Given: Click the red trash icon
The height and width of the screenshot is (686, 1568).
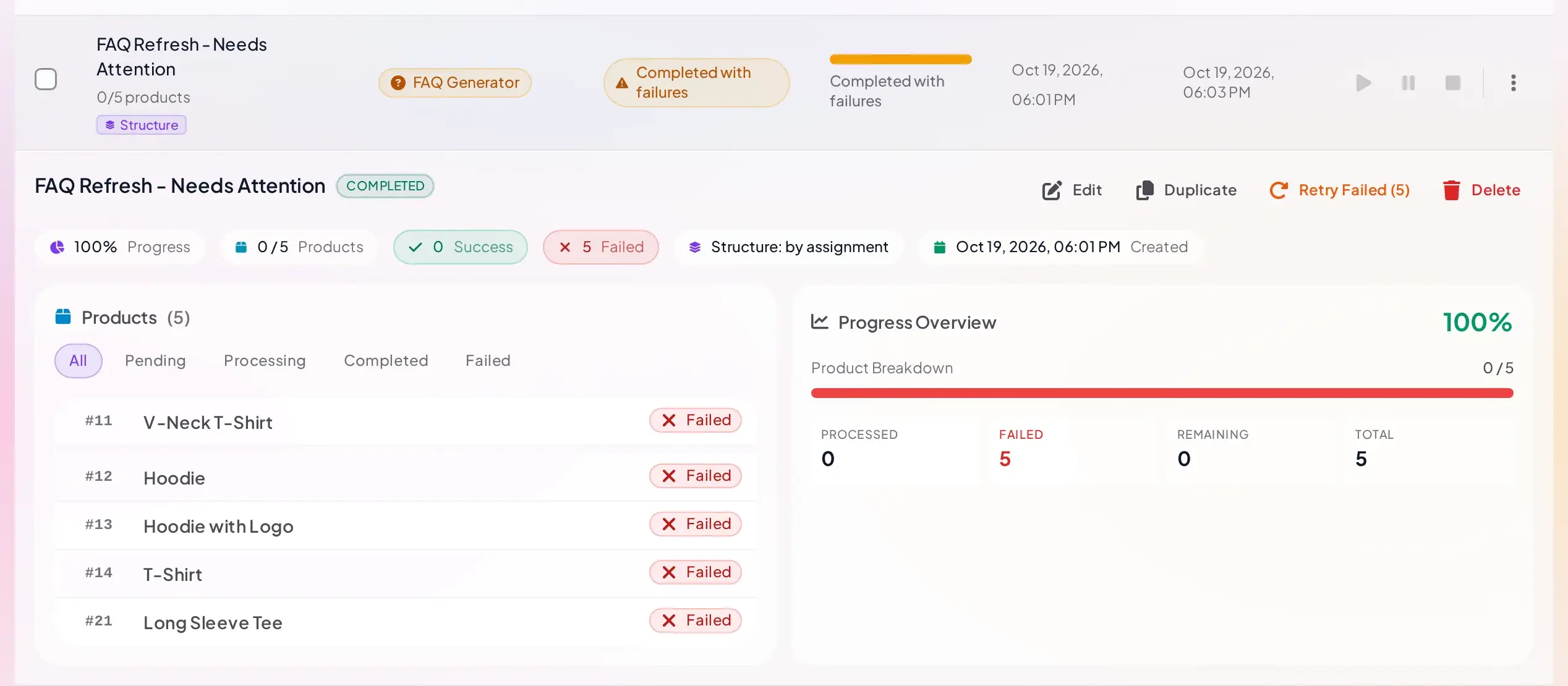Looking at the screenshot, I should click(x=1451, y=190).
